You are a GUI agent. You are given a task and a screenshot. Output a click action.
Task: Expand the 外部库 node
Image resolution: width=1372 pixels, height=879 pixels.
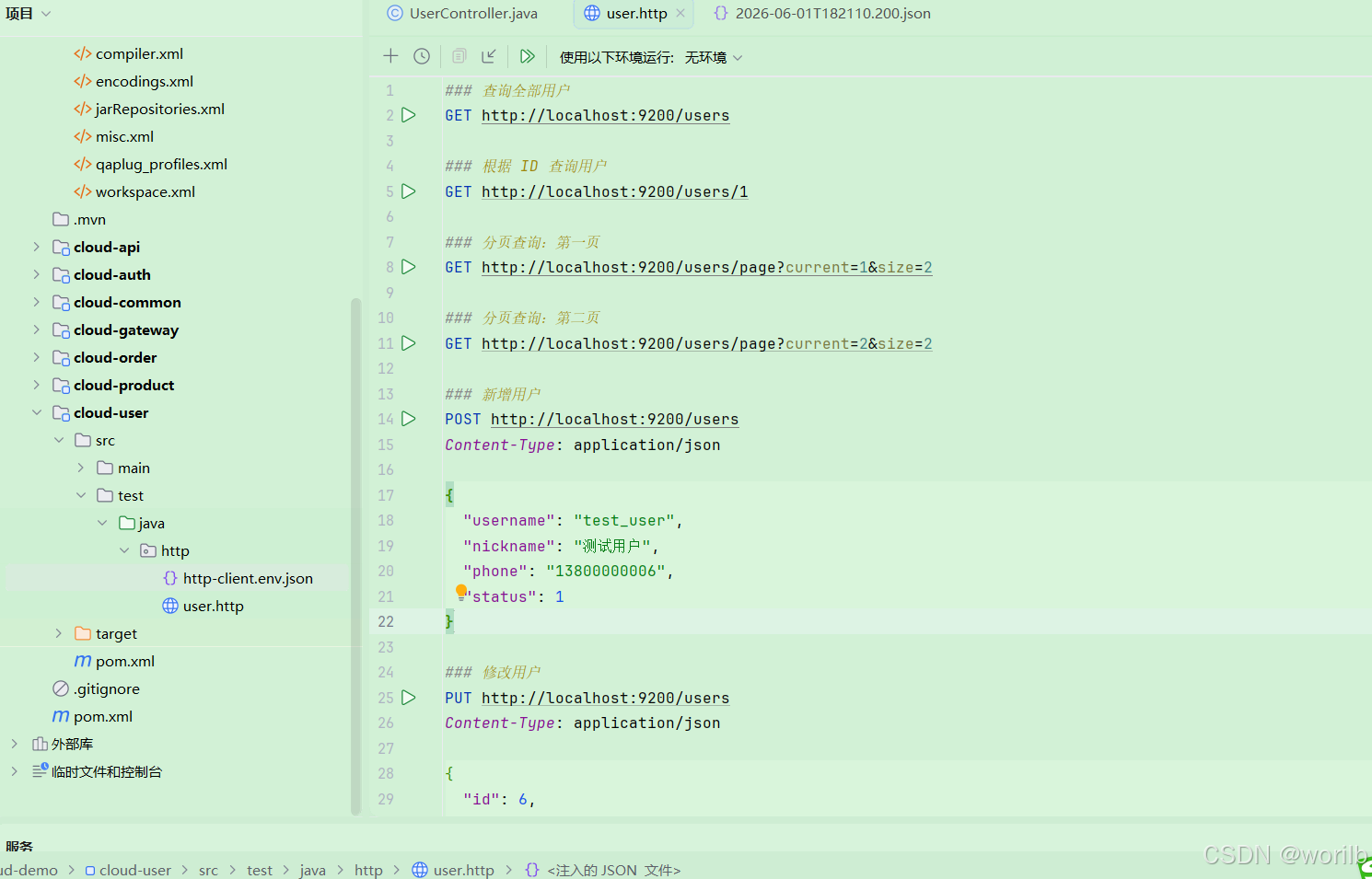point(14,744)
